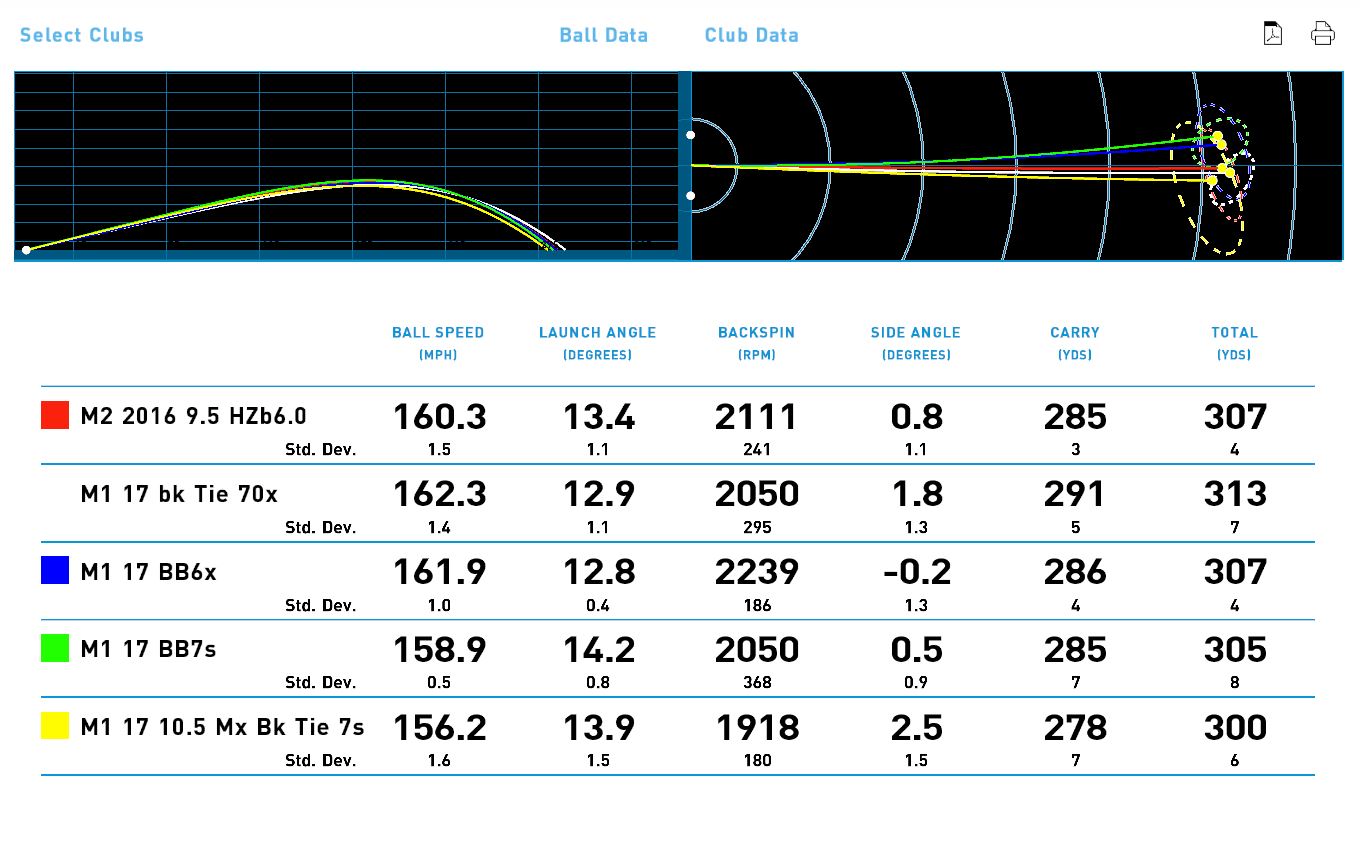The height and width of the screenshot is (845, 1360).
Task: Click the top-down dispersion chart
Action: coord(1017,166)
